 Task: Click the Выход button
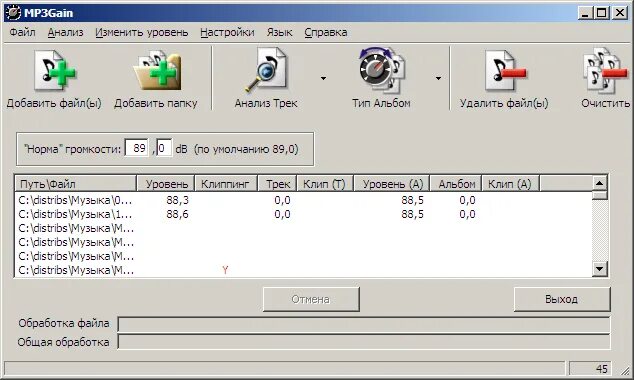[x=562, y=299]
